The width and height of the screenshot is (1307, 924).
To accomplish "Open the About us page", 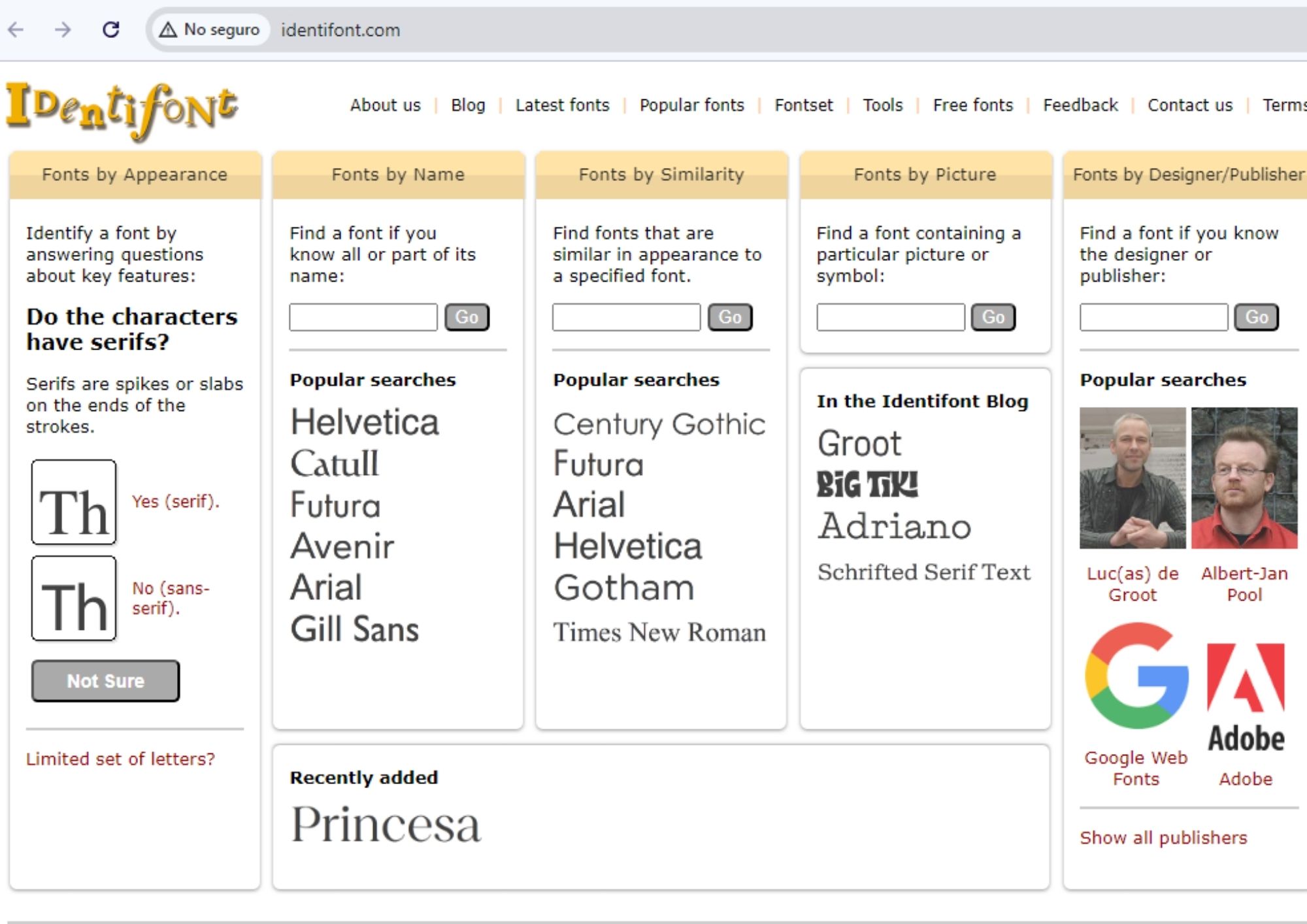I will pos(386,105).
